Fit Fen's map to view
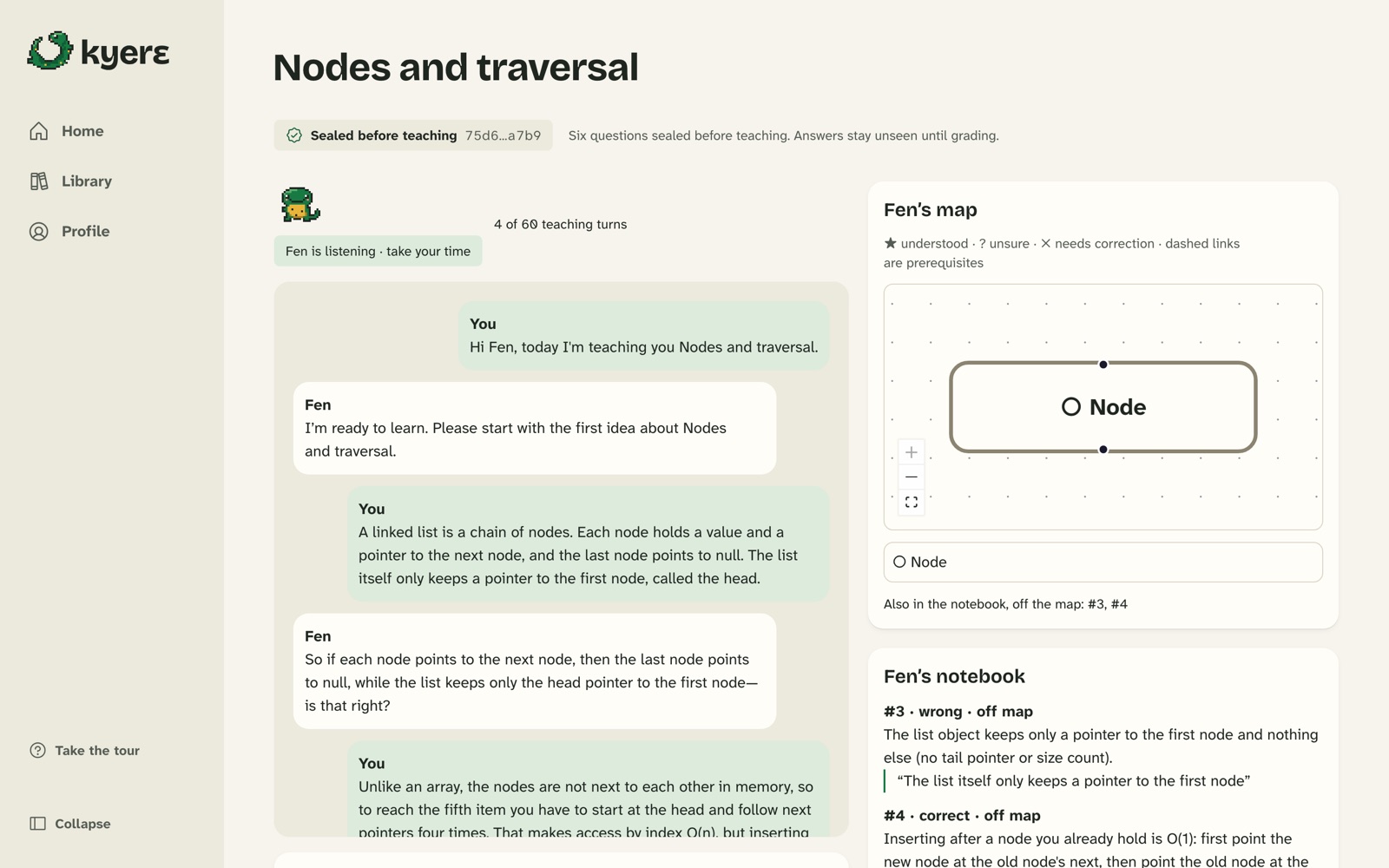Image resolution: width=1389 pixels, height=868 pixels. pos(912,503)
